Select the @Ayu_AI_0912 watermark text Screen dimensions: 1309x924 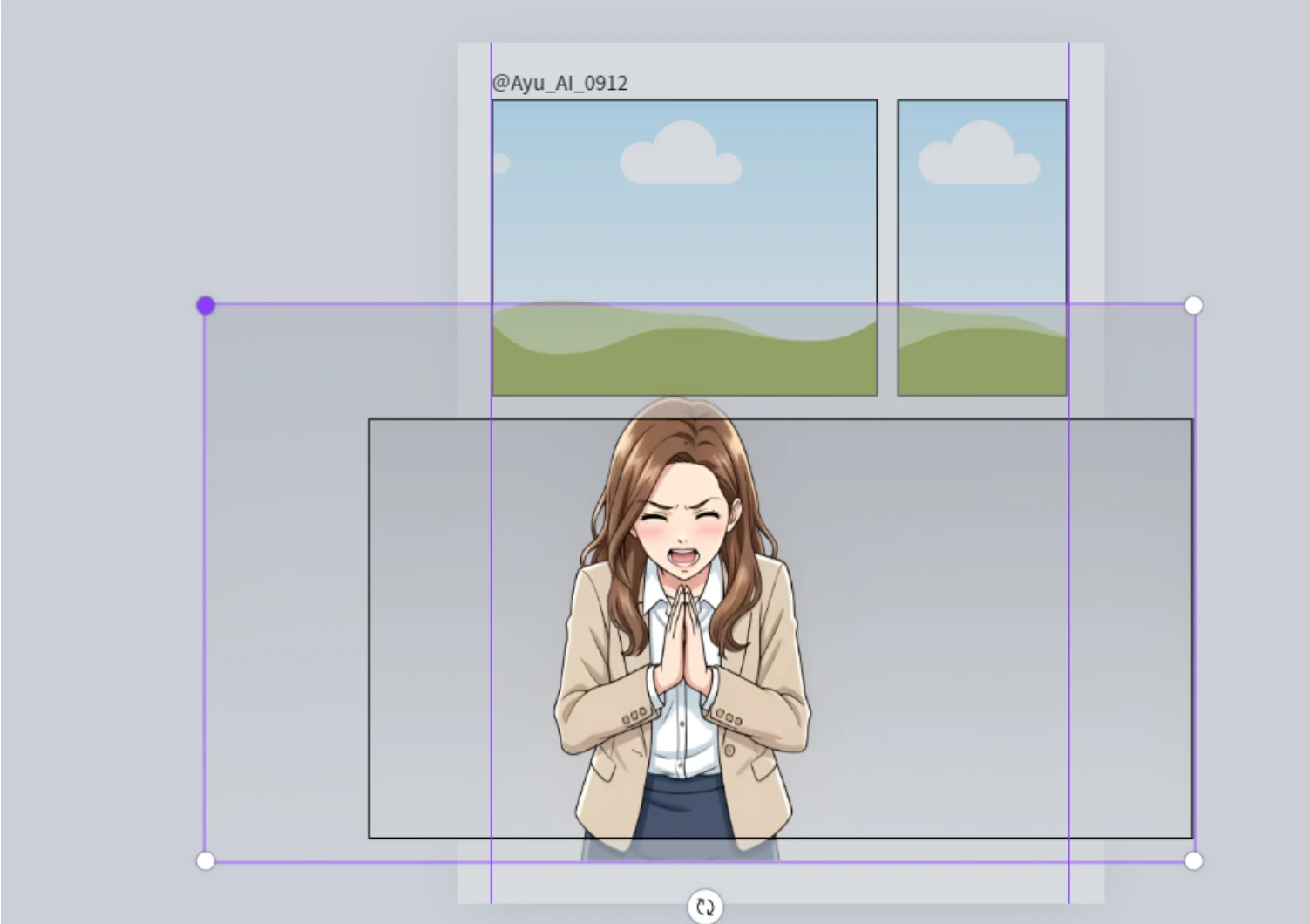560,83
